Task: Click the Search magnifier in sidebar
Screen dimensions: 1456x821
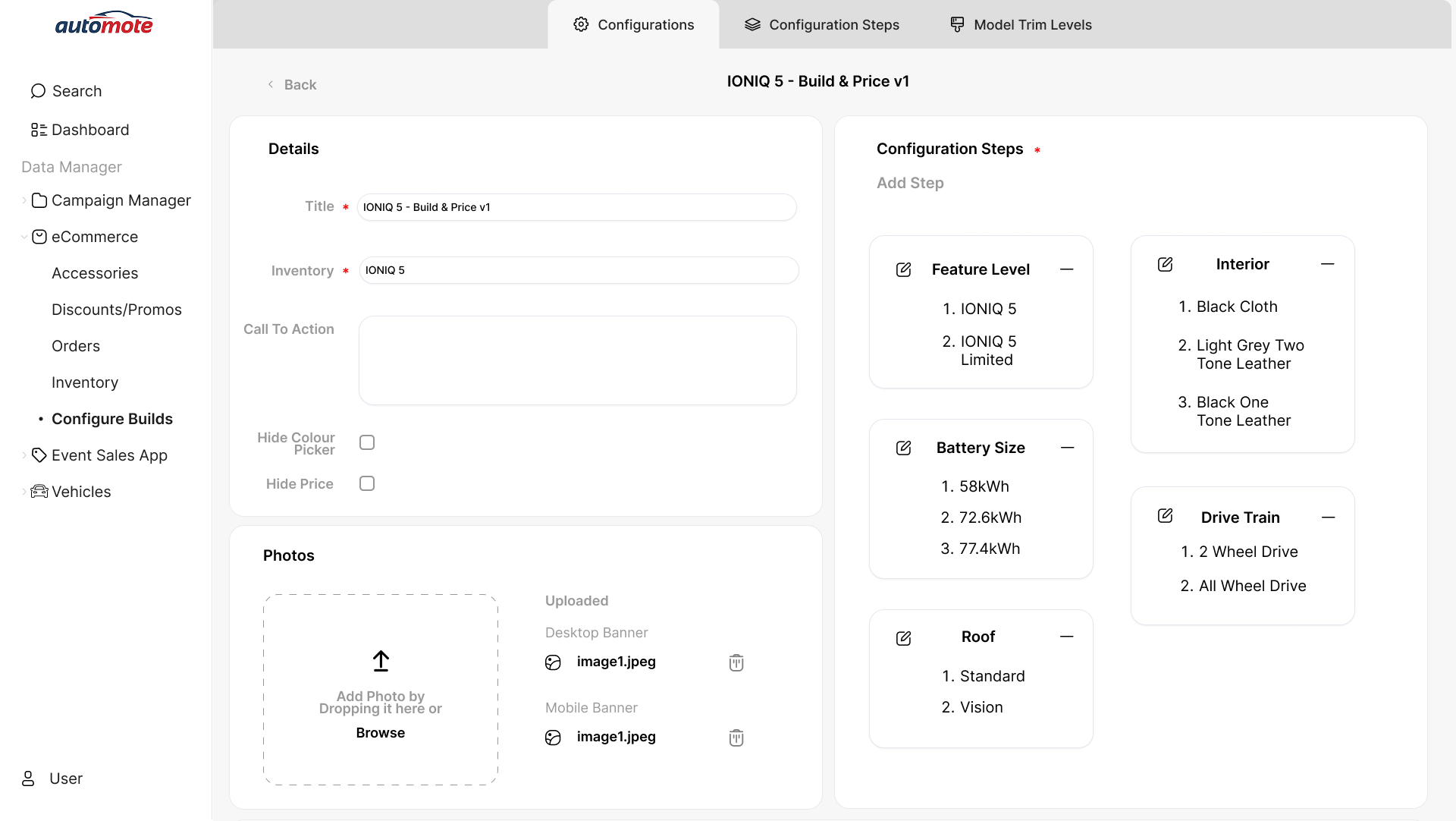Action: point(37,91)
